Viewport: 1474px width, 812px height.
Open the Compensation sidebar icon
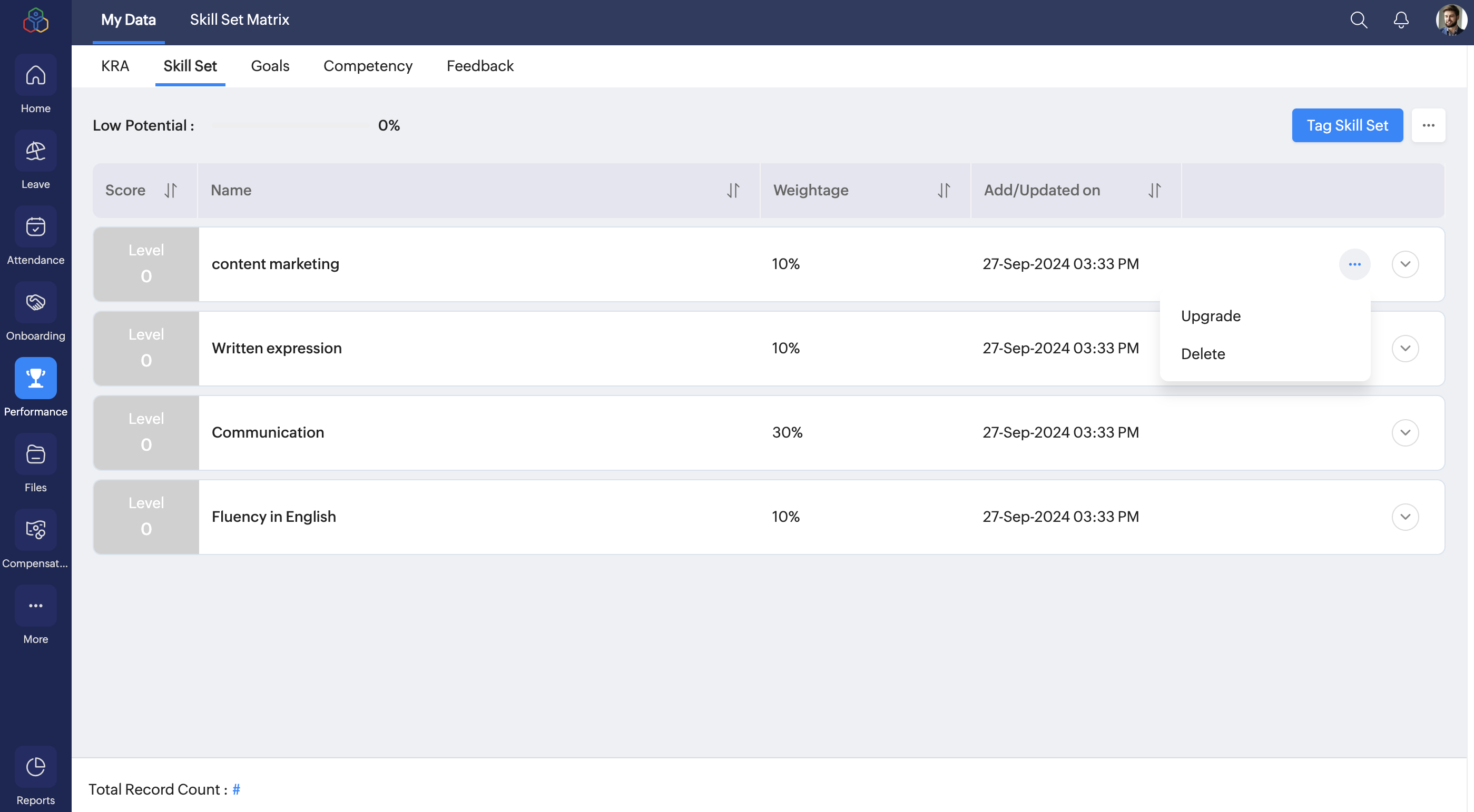[x=35, y=530]
